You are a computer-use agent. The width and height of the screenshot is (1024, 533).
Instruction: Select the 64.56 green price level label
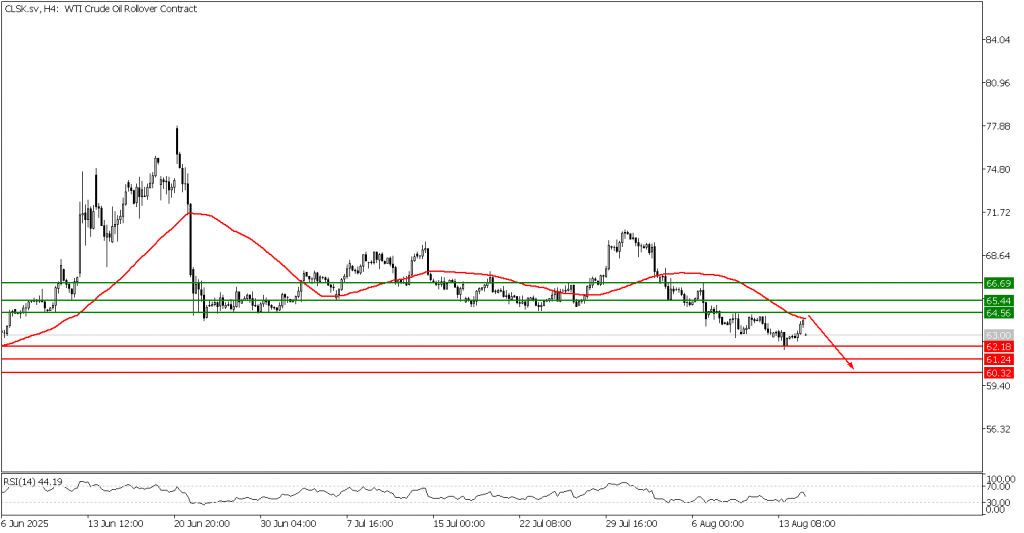coord(999,313)
